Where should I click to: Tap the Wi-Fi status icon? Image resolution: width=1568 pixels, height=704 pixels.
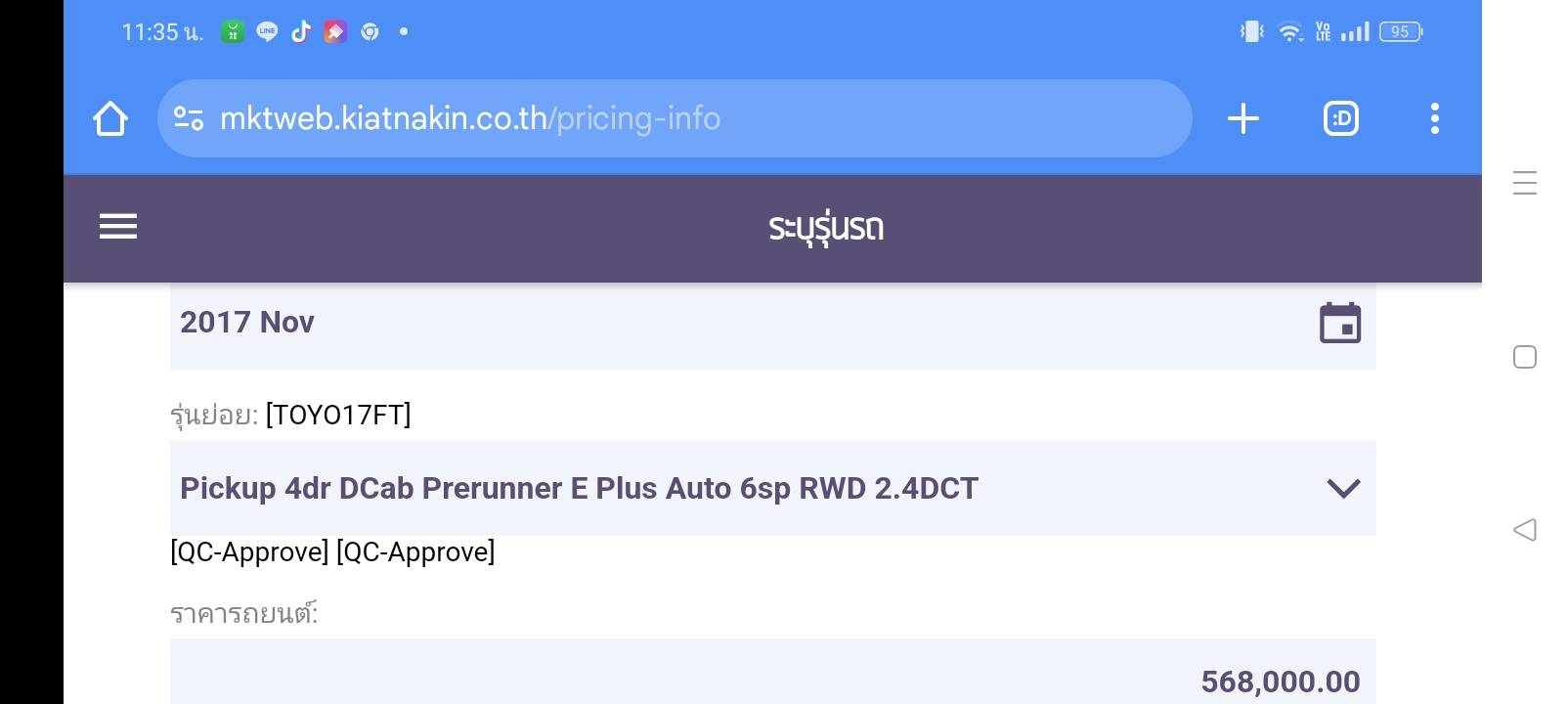(x=1290, y=32)
